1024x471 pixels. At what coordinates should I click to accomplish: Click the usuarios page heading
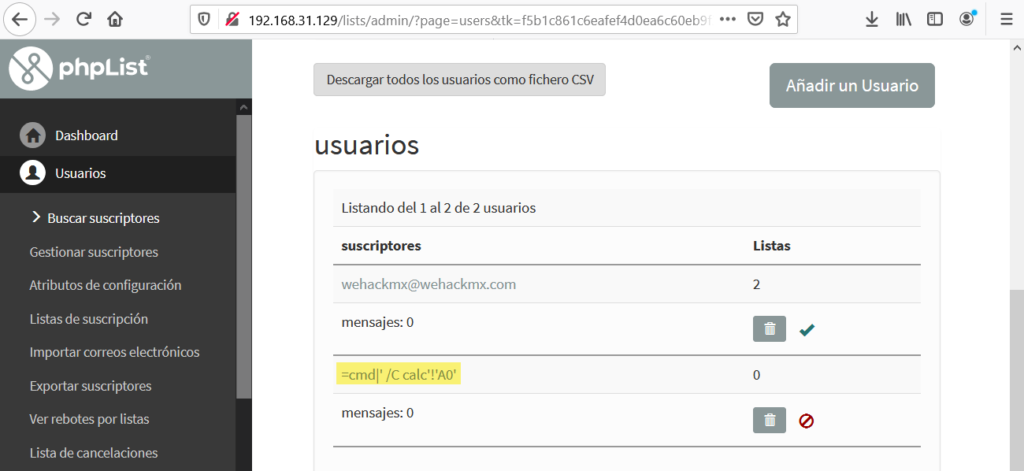pyautogui.click(x=366, y=145)
